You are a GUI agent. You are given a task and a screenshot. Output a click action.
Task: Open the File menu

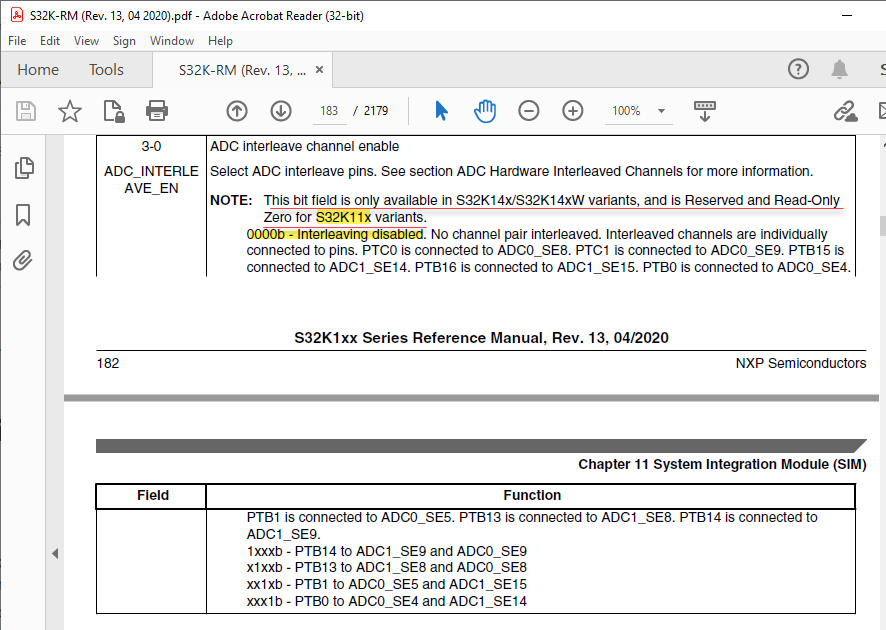(17, 41)
